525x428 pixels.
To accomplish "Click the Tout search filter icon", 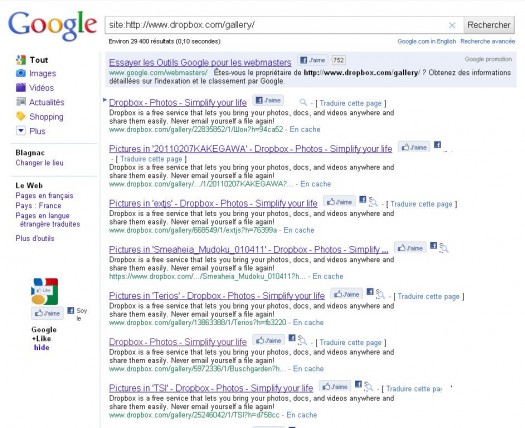I will coord(21,60).
